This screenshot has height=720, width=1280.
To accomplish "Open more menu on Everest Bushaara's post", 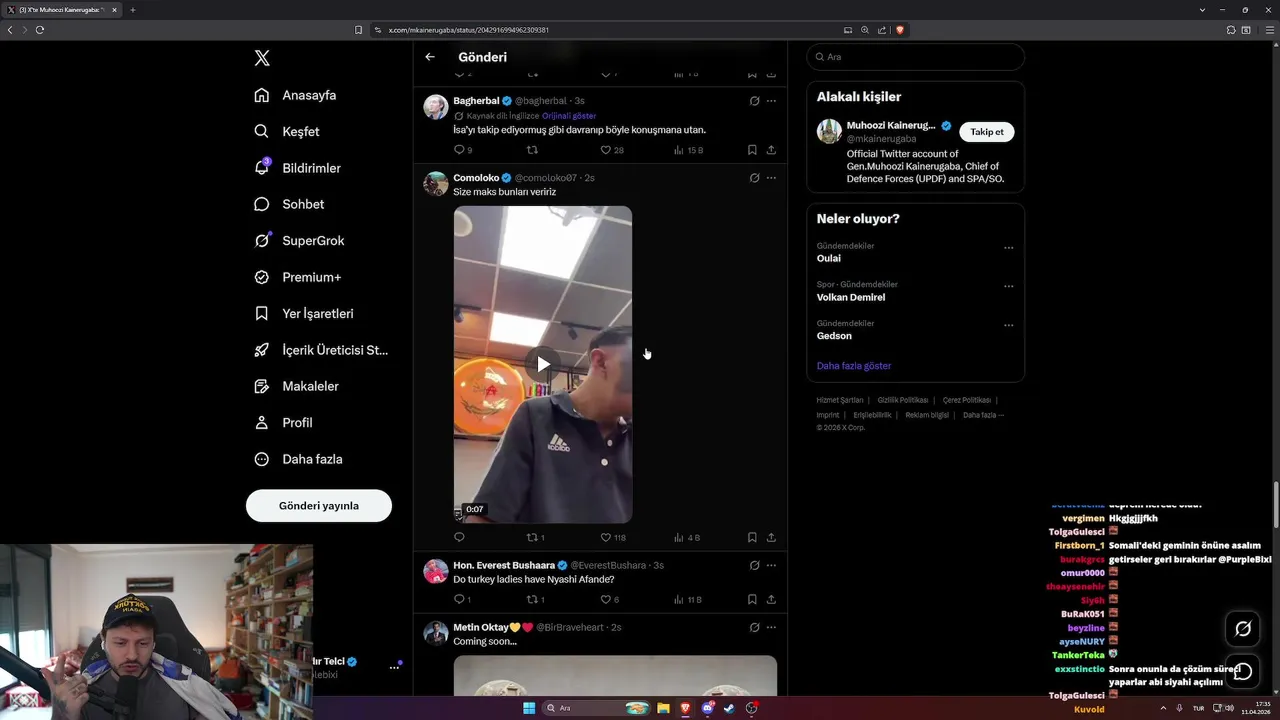I will click(x=771, y=565).
